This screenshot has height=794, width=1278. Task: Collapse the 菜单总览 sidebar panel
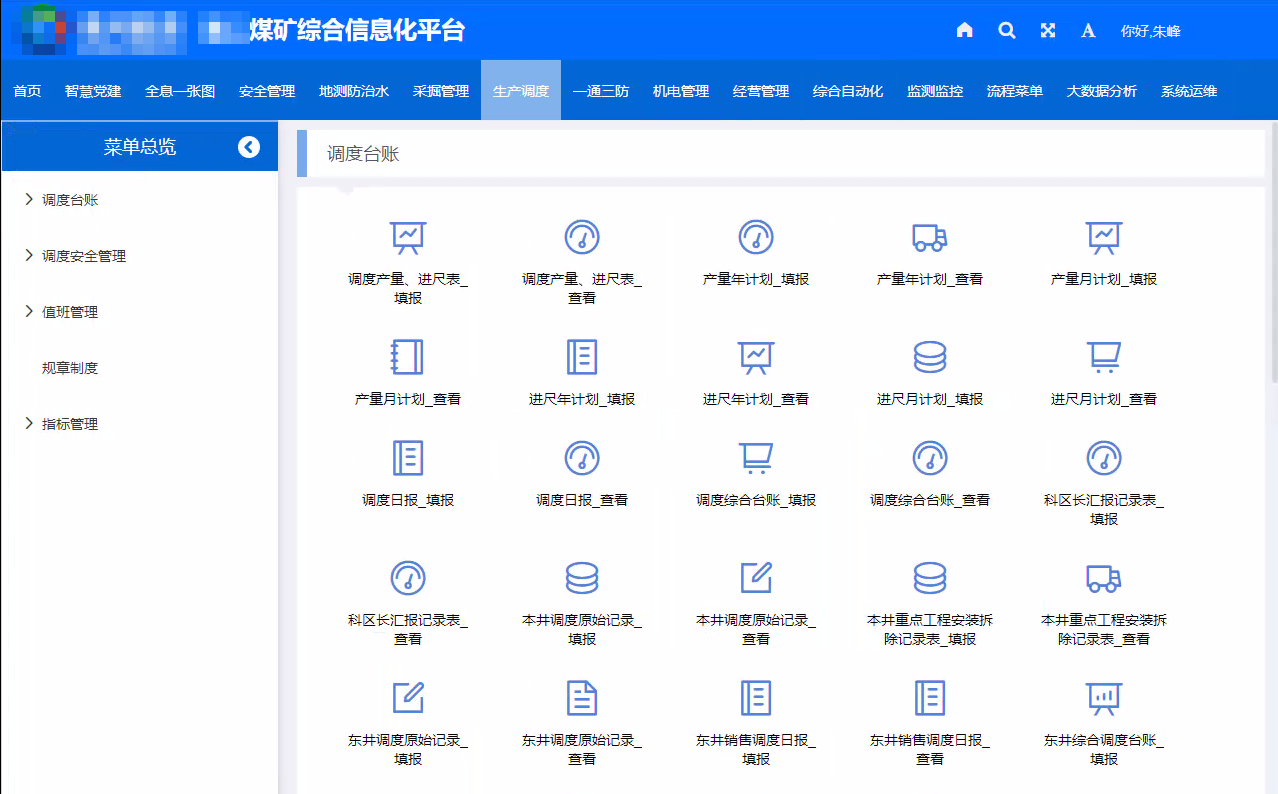click(248, 146)
